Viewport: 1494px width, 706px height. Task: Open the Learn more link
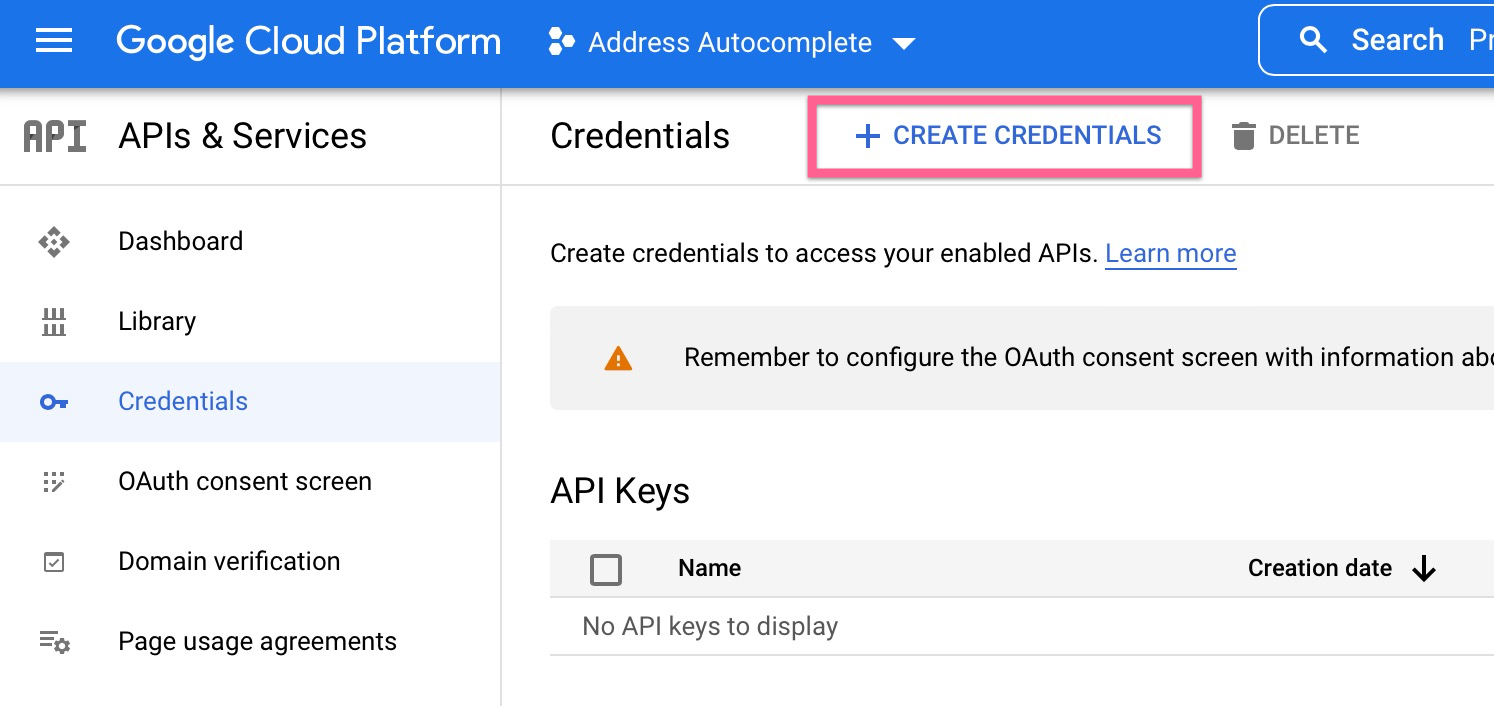(x=1170, y=253)
